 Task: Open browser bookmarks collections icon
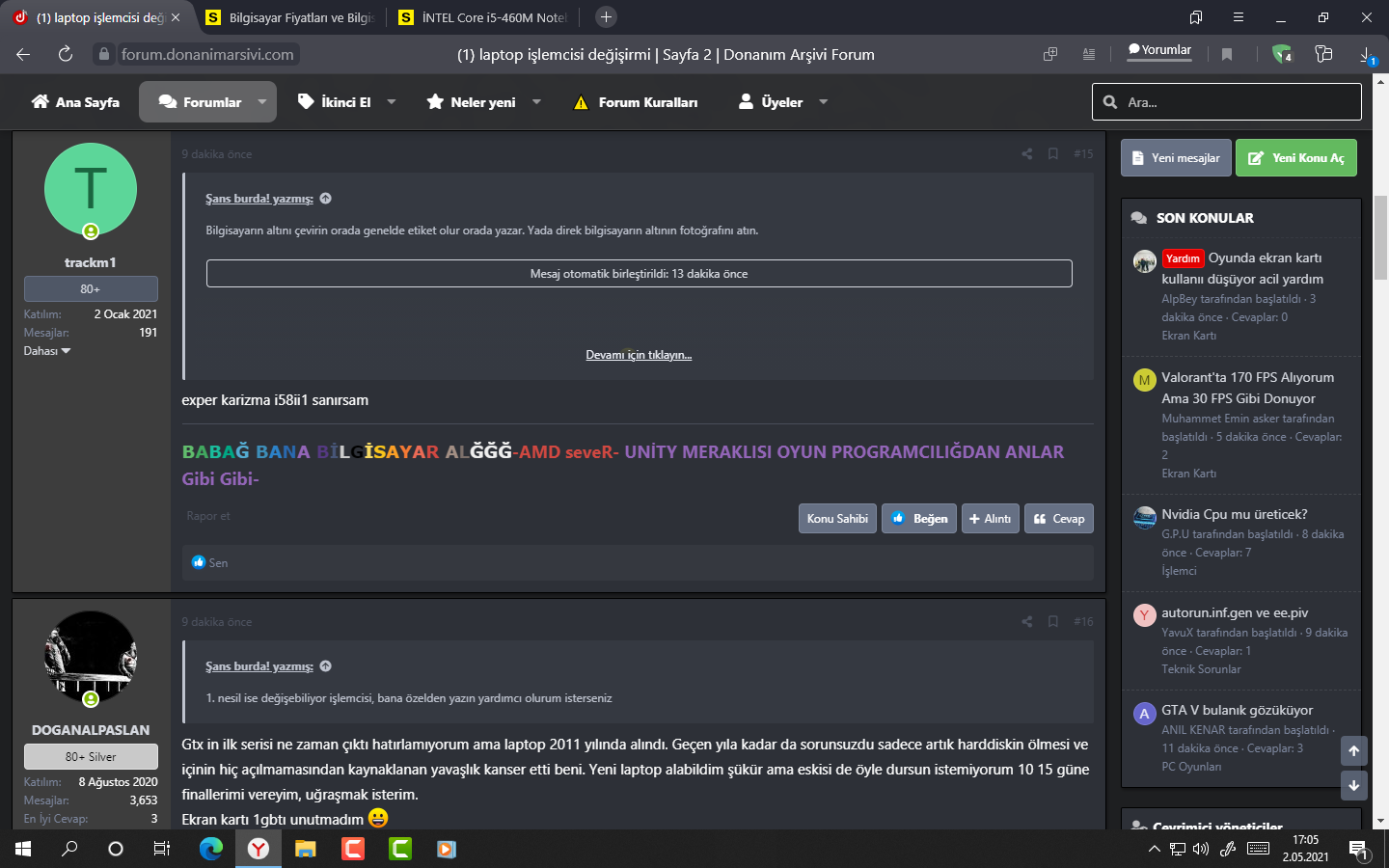pyautogui.click(x=1196, y=17)
